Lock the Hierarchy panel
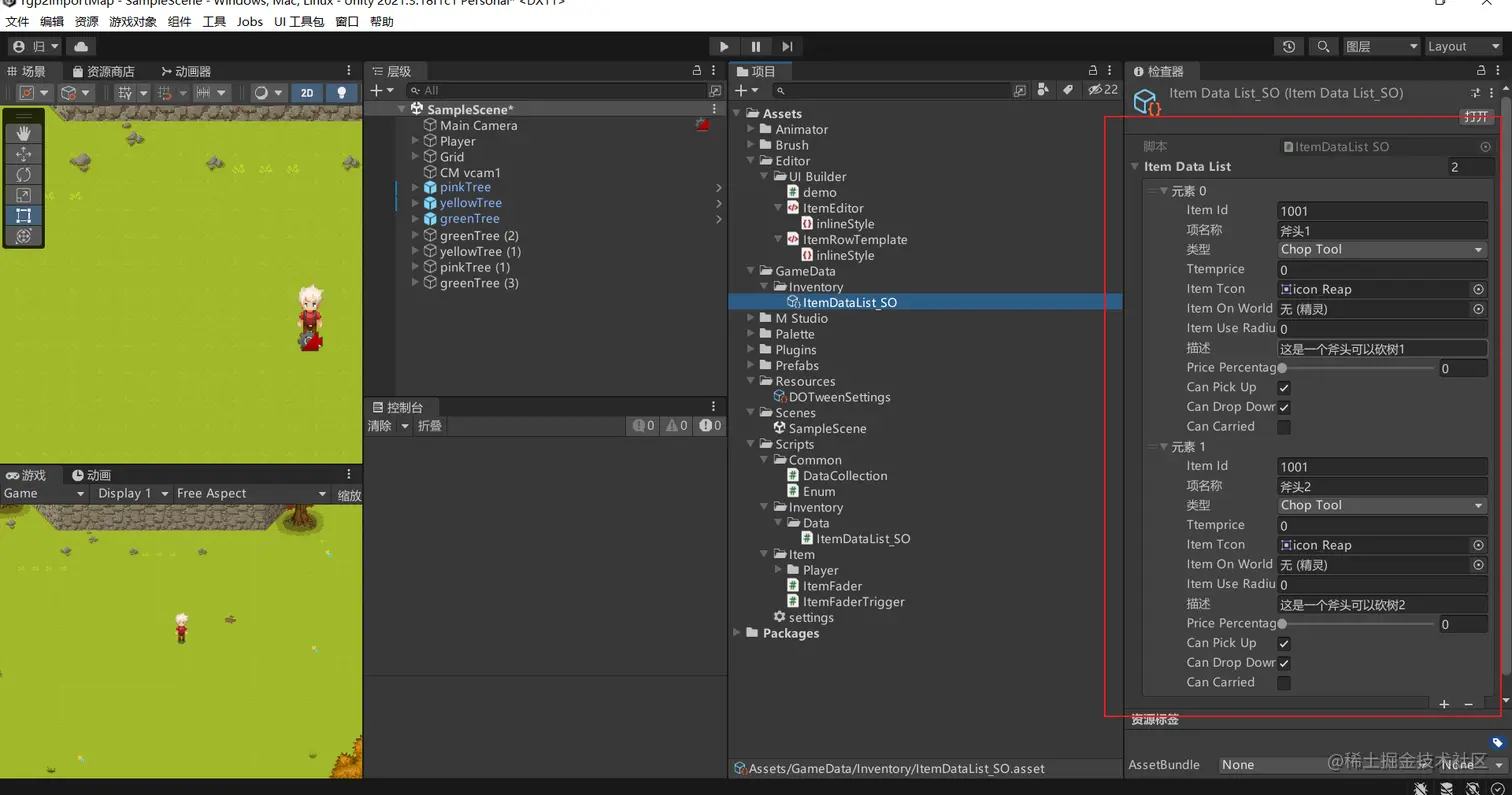 pyautogui.click(x=697, y=71)
